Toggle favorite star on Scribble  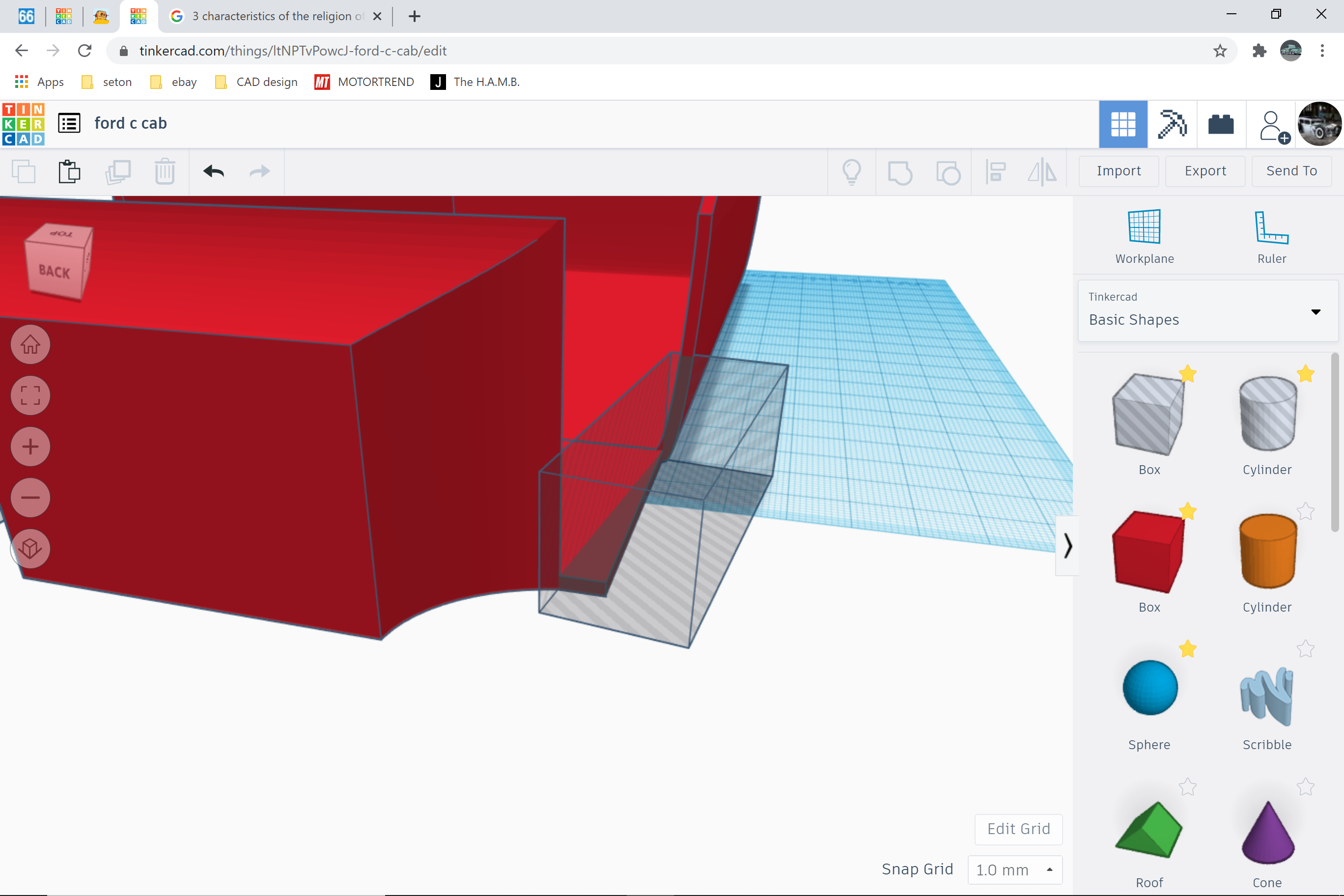click(x=1305, y=648)
